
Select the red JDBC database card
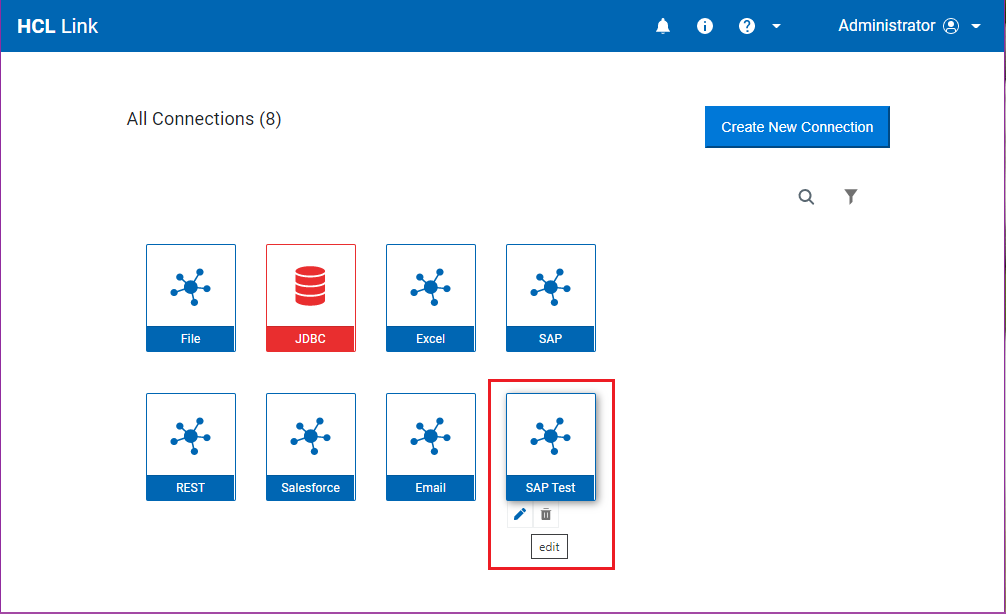[311, 298]
